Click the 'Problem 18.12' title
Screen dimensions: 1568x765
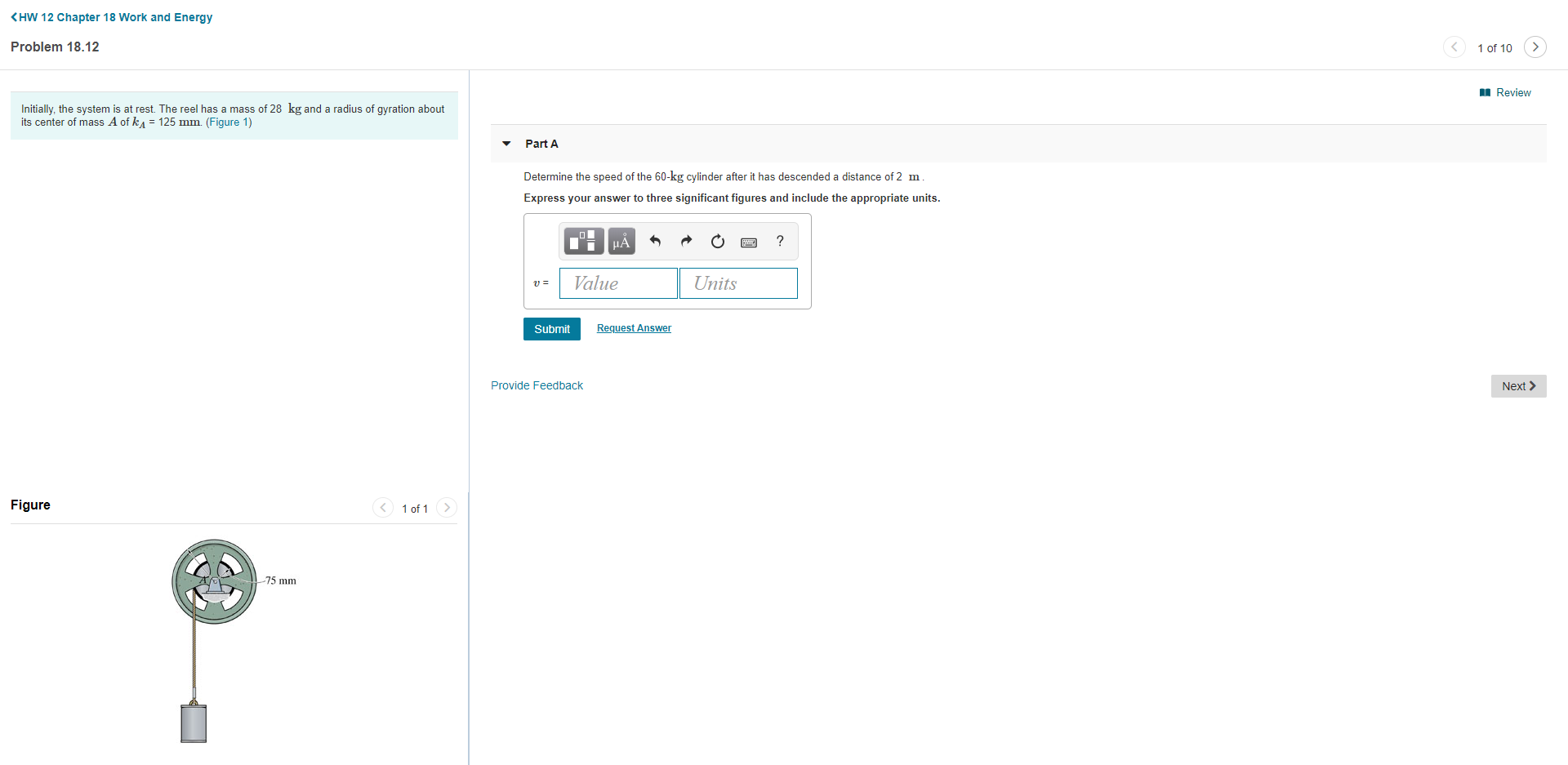[55, 47]
